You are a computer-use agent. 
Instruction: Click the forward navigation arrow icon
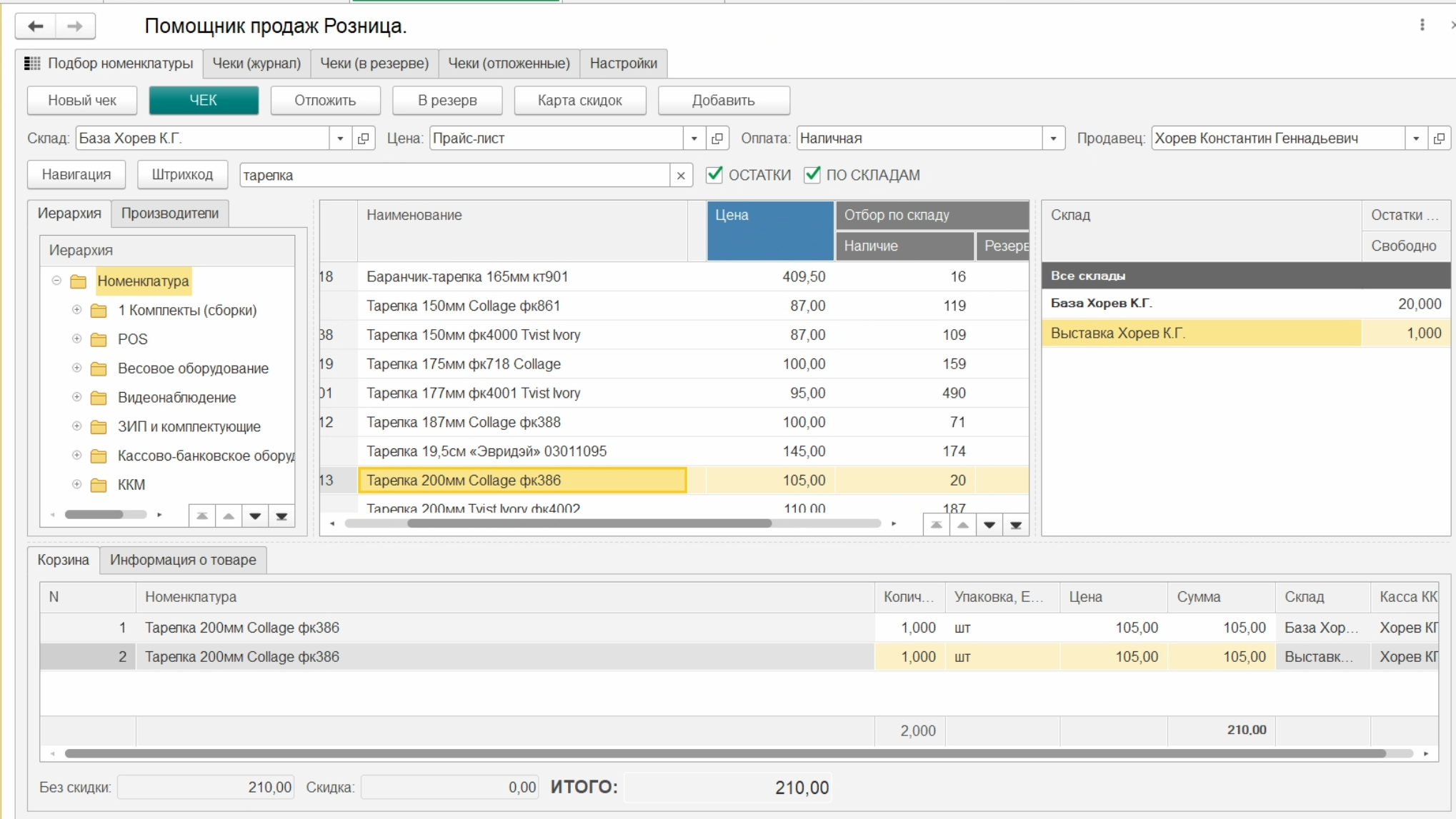click(75, 26)
